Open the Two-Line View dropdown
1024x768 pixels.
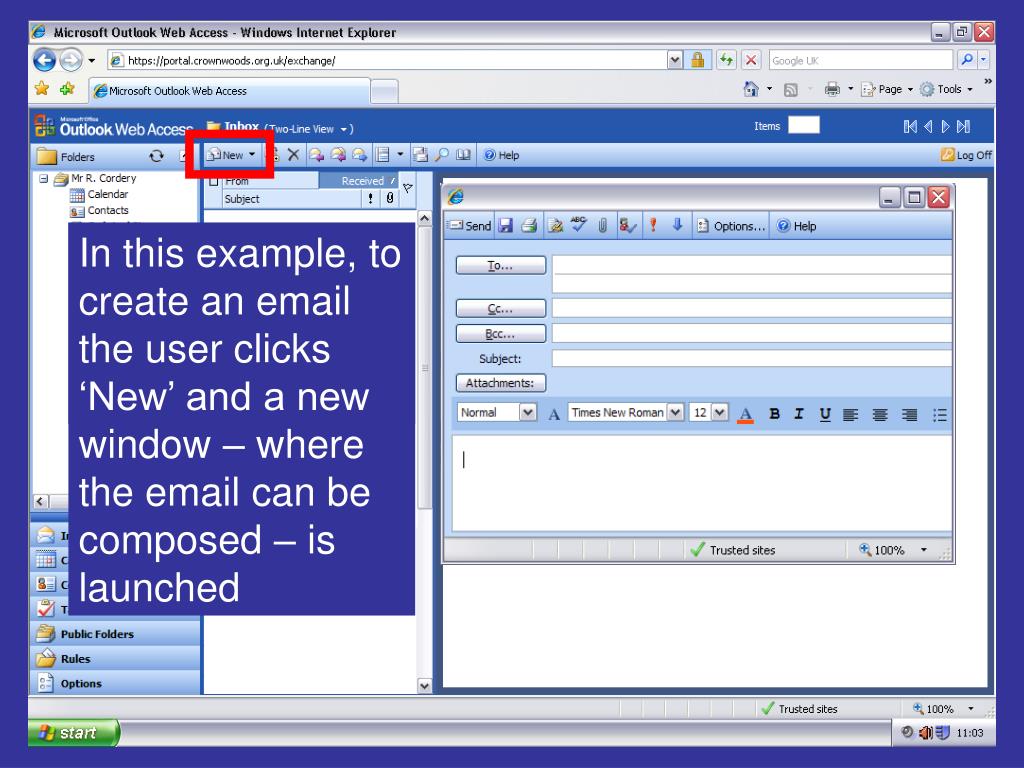click(x=312, y=129)
